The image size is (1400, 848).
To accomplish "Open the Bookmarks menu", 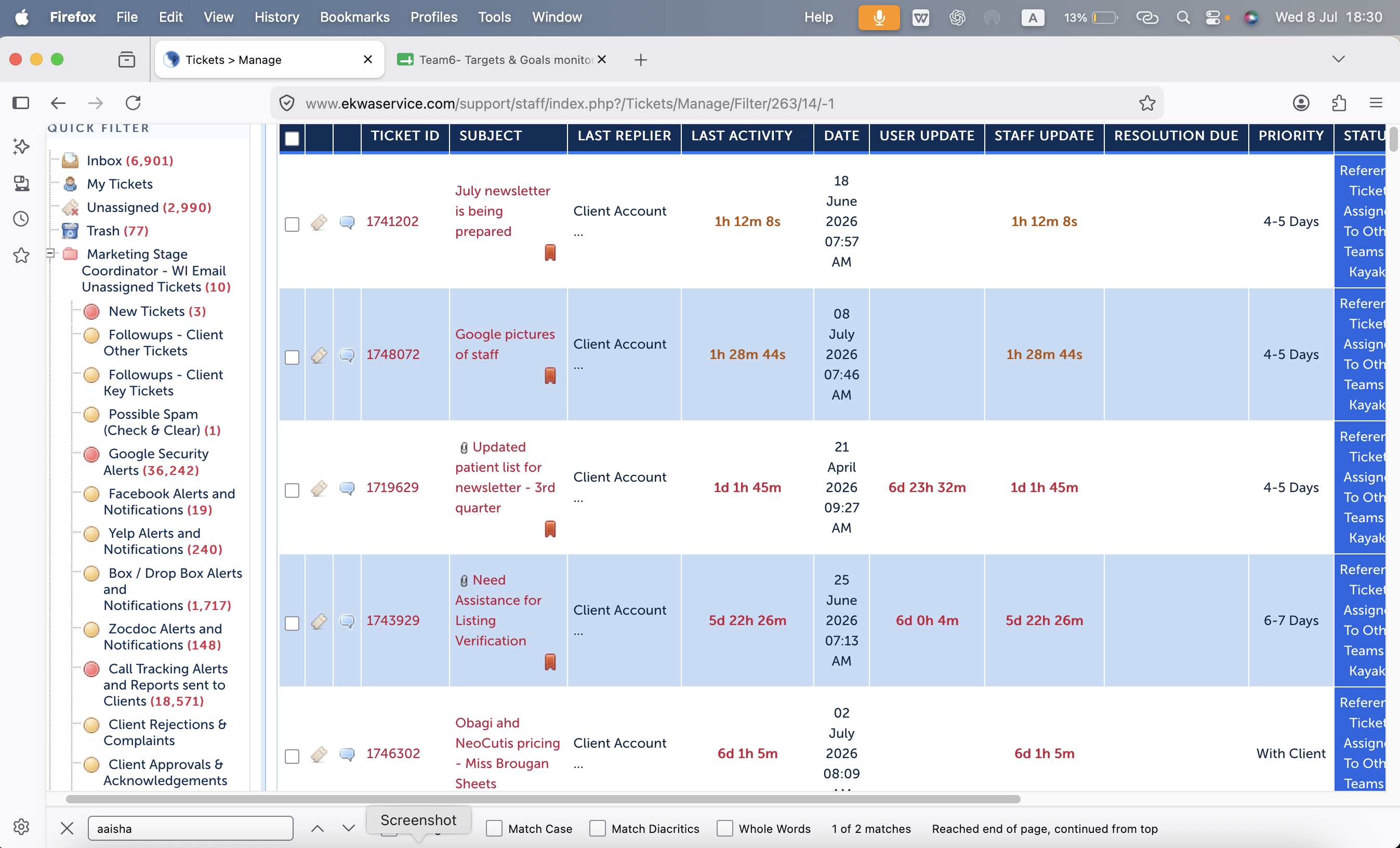I will coord(354,17).
